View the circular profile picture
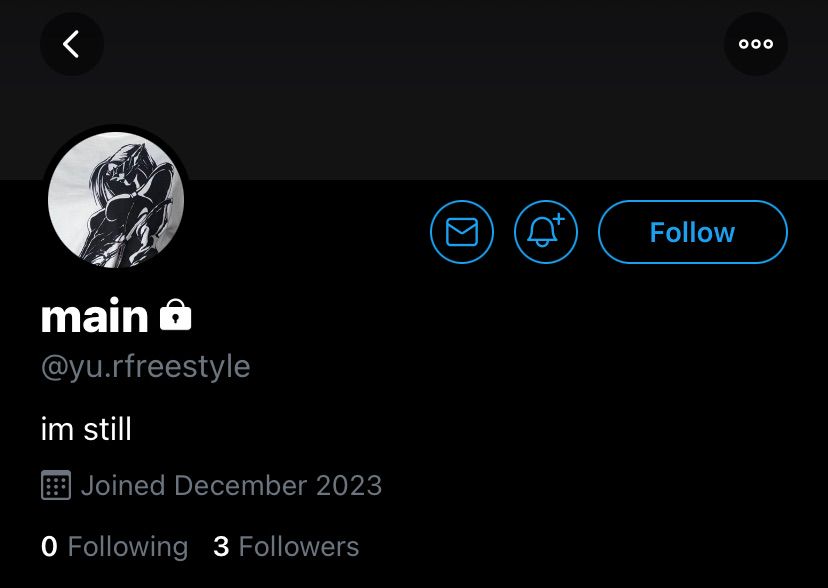Screen dimensions: 828x588 point(116,200)
